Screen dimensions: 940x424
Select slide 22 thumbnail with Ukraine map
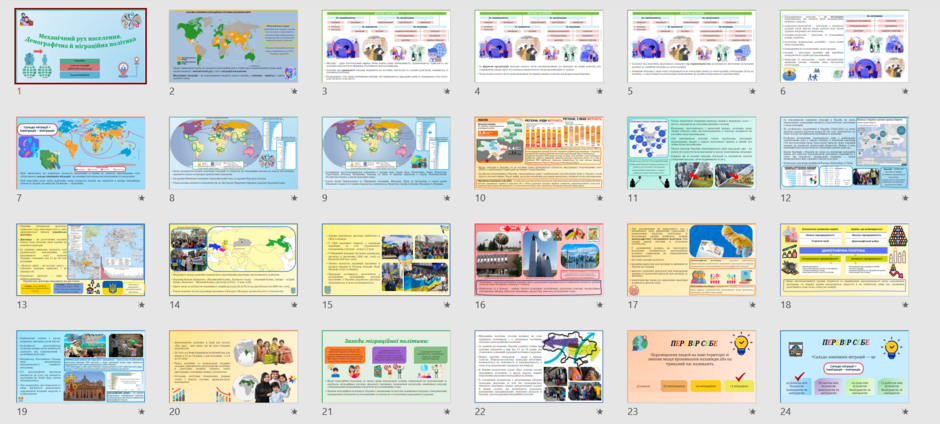pyautogui.click(x=539, y=366)
